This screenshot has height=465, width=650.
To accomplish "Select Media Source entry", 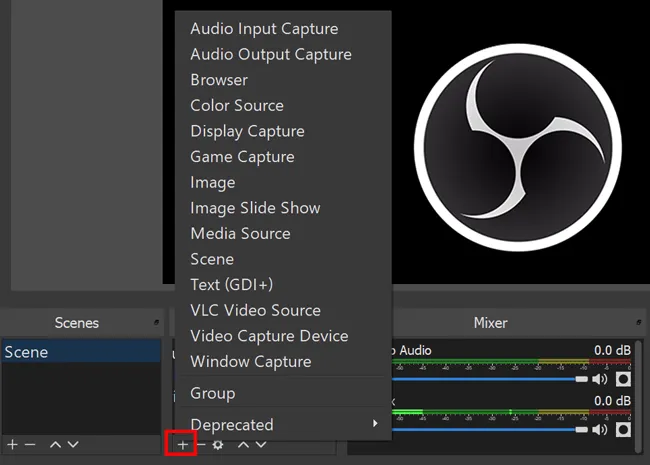I will click(x=283, y=234).
